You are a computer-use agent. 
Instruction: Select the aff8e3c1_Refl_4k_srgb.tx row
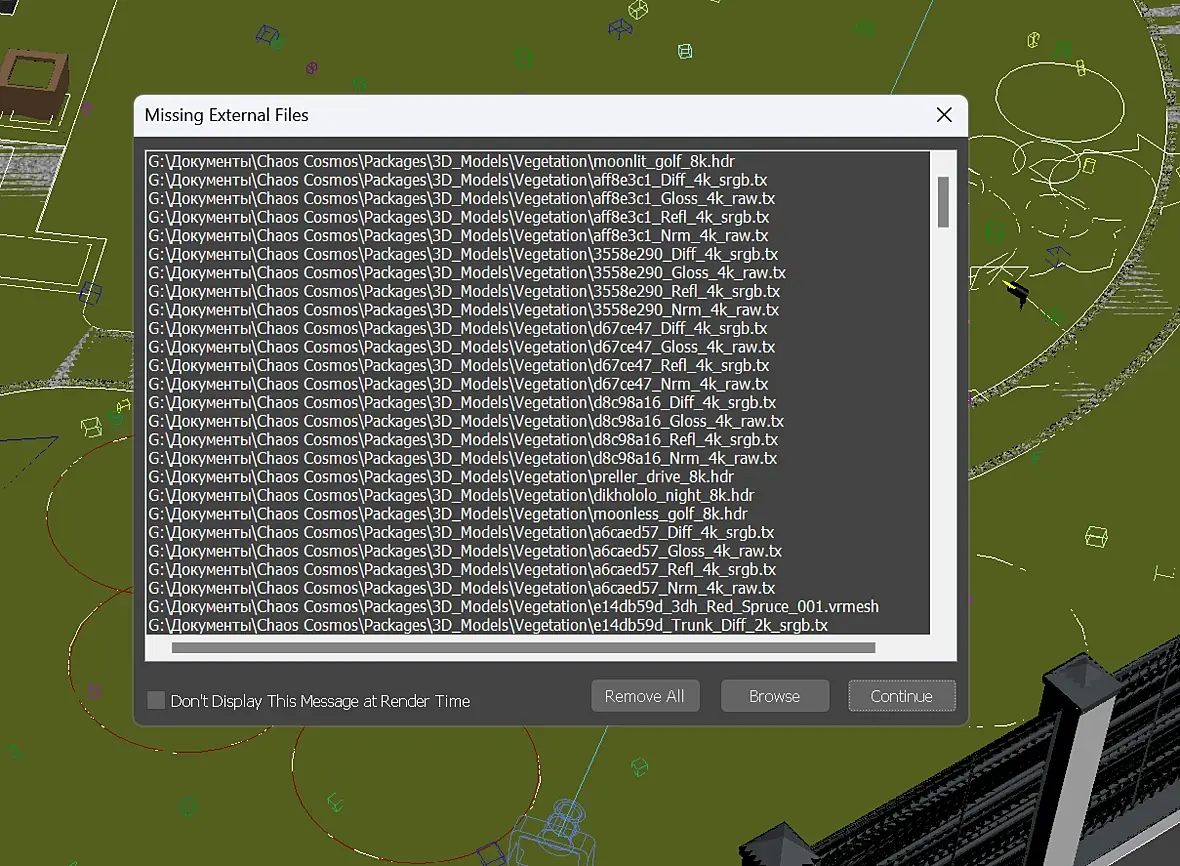click(x=538, y=217)
